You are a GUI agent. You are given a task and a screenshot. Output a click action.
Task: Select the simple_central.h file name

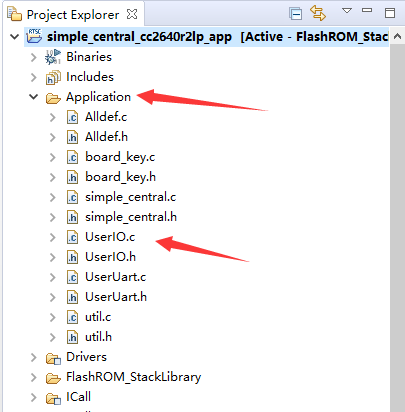click(131, 217)
